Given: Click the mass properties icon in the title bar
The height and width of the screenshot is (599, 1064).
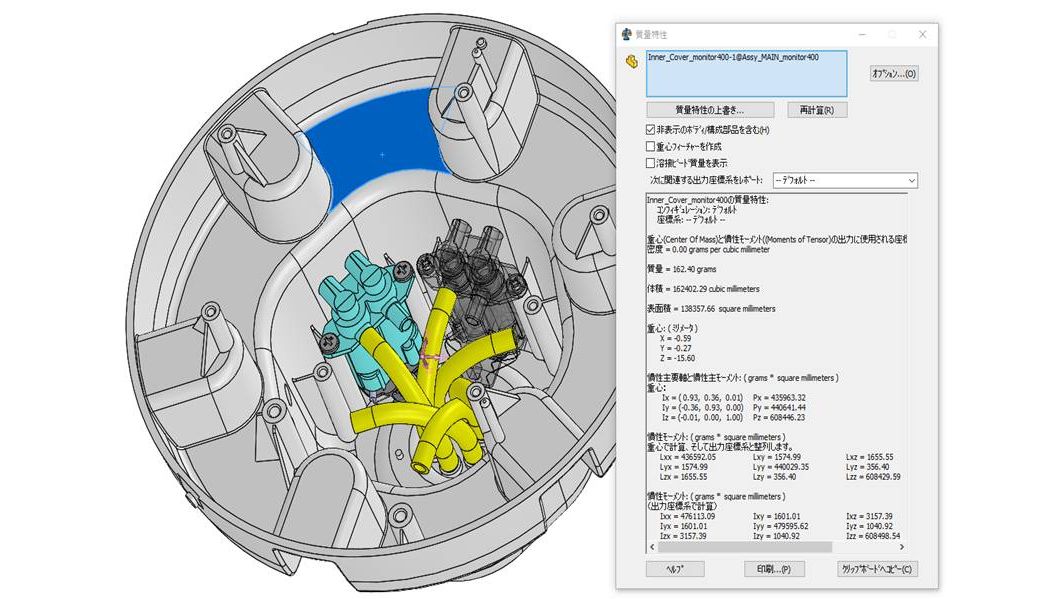Looking at the screenshot, I should click(626, 34).
